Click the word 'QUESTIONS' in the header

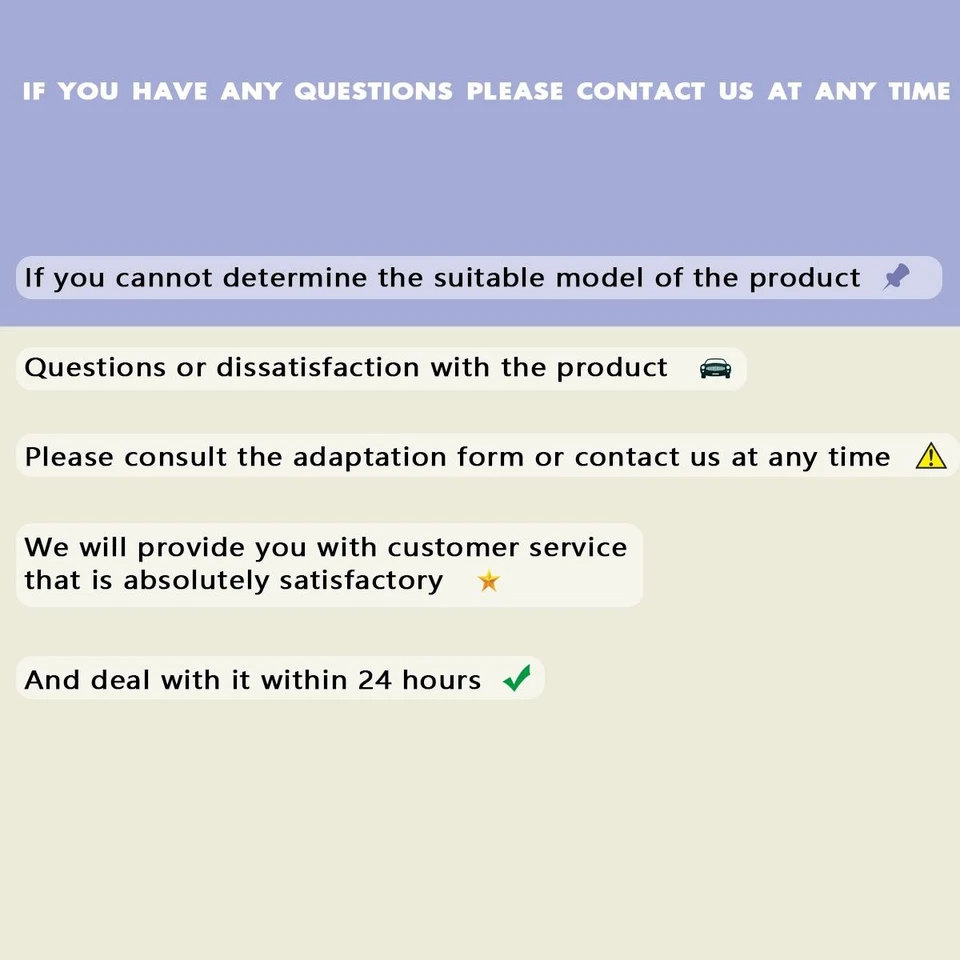(373, 91)
